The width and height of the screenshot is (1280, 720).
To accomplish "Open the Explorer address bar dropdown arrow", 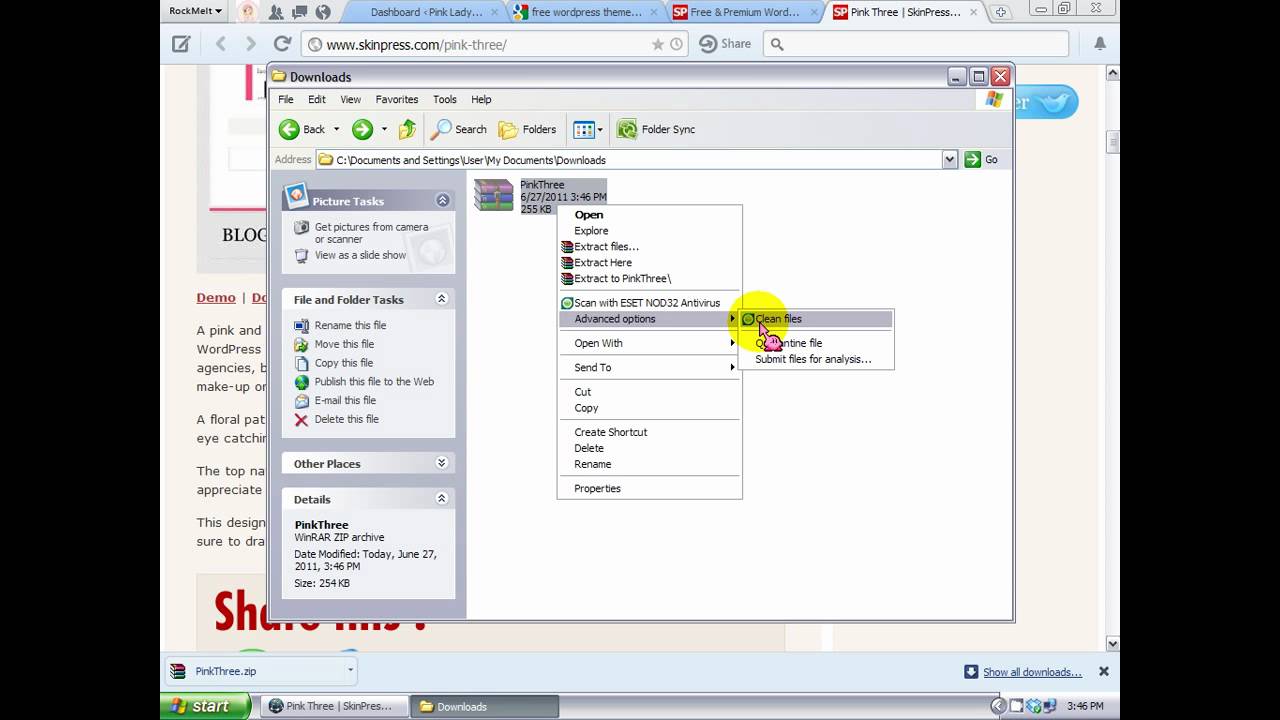I will (x=950, y=159).
